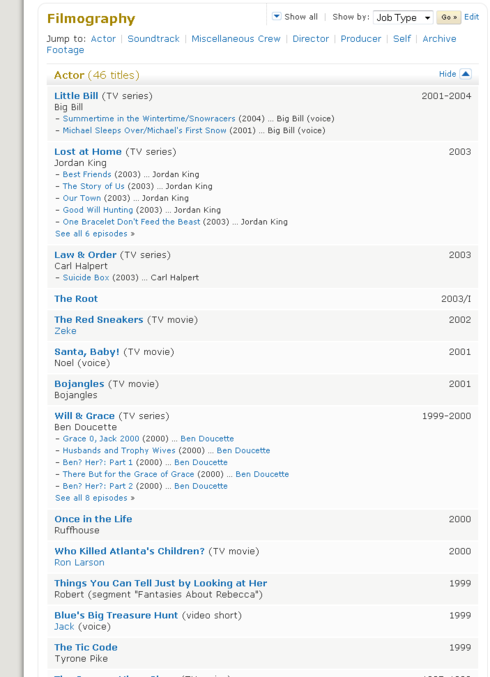Jump to the Miscellaneous Crew section
Viewport: 490px width, 677px height.
(236, 39)
